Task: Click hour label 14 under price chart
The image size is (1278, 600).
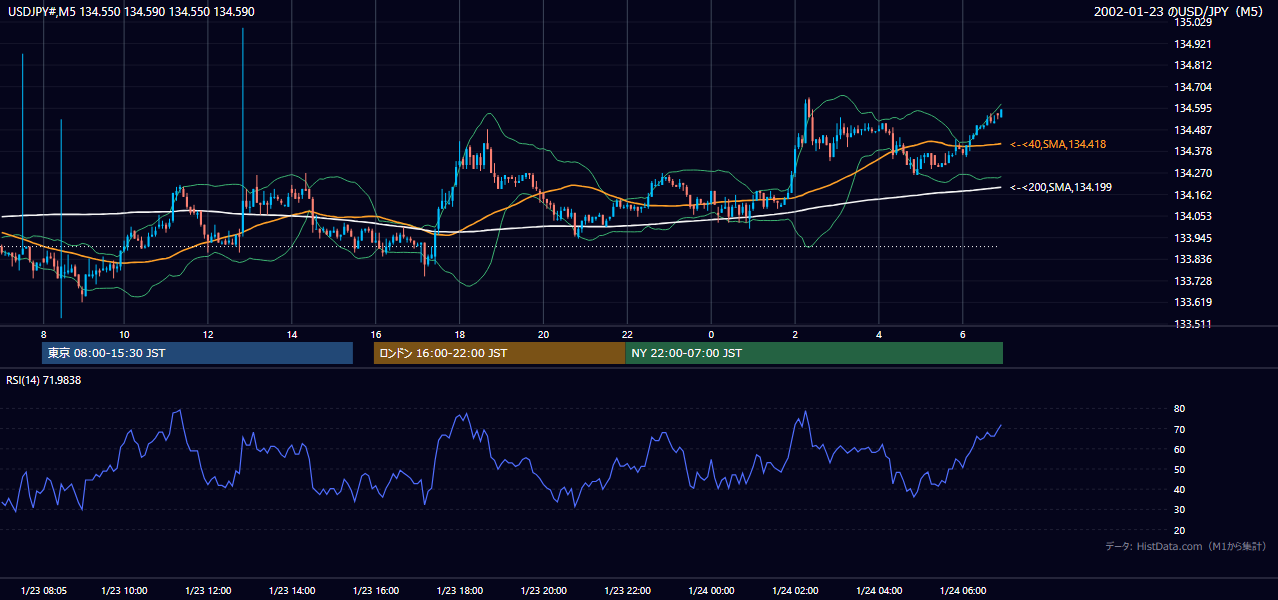Action: (292, 334)
